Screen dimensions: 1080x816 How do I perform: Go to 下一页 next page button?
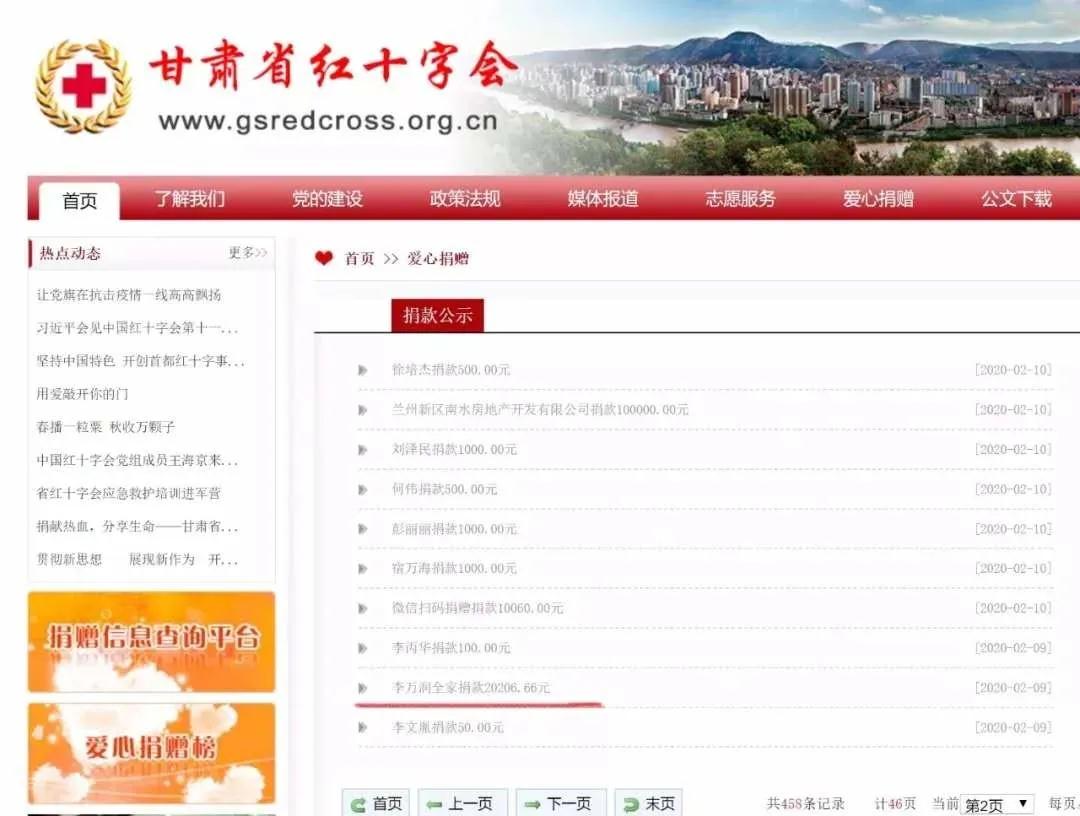tap(558, 803)
